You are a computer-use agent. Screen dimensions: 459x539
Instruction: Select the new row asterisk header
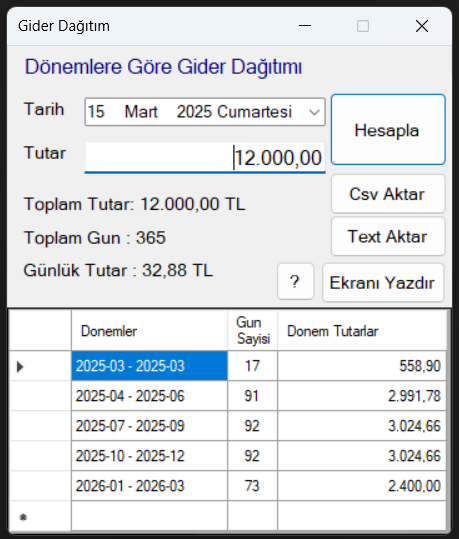(x=40, y=516)
